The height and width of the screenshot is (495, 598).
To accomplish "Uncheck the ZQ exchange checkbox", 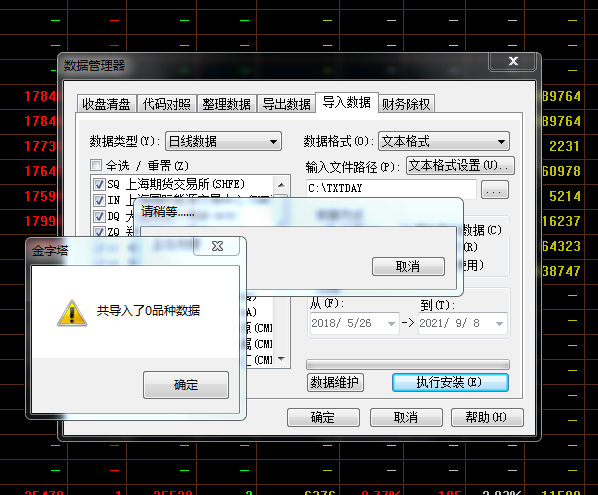I will tap(99, 231).
